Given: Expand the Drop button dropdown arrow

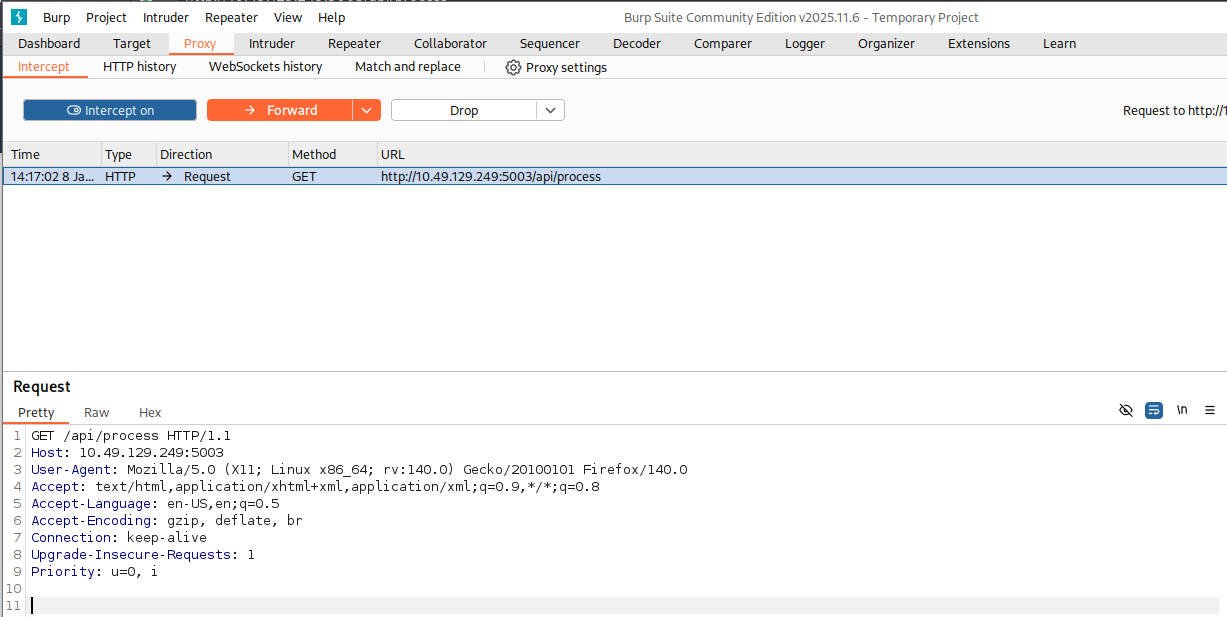Looking at the screenshot, I should click(x=550, y=110).
